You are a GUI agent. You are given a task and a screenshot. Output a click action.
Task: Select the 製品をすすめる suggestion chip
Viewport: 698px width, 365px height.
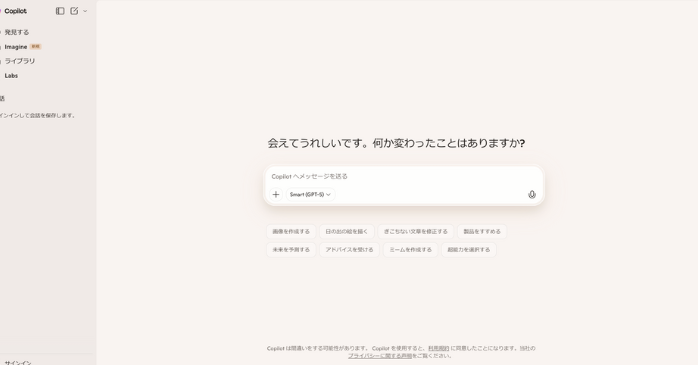(482, 231)
